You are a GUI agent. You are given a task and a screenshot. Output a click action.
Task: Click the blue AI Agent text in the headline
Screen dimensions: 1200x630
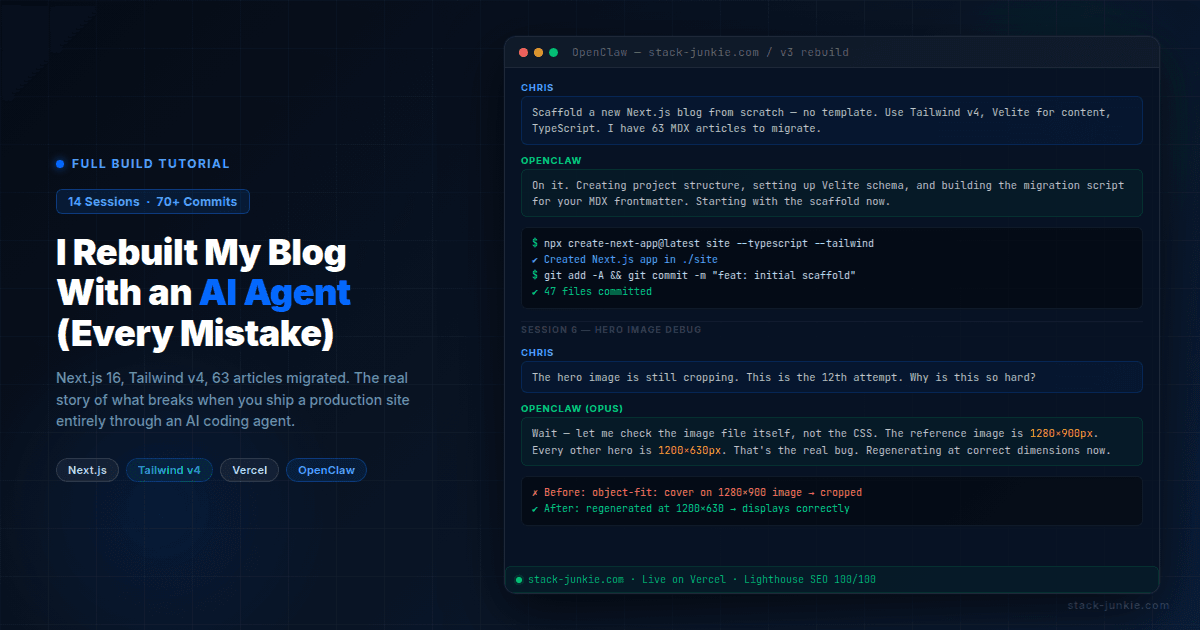(275, 292)
